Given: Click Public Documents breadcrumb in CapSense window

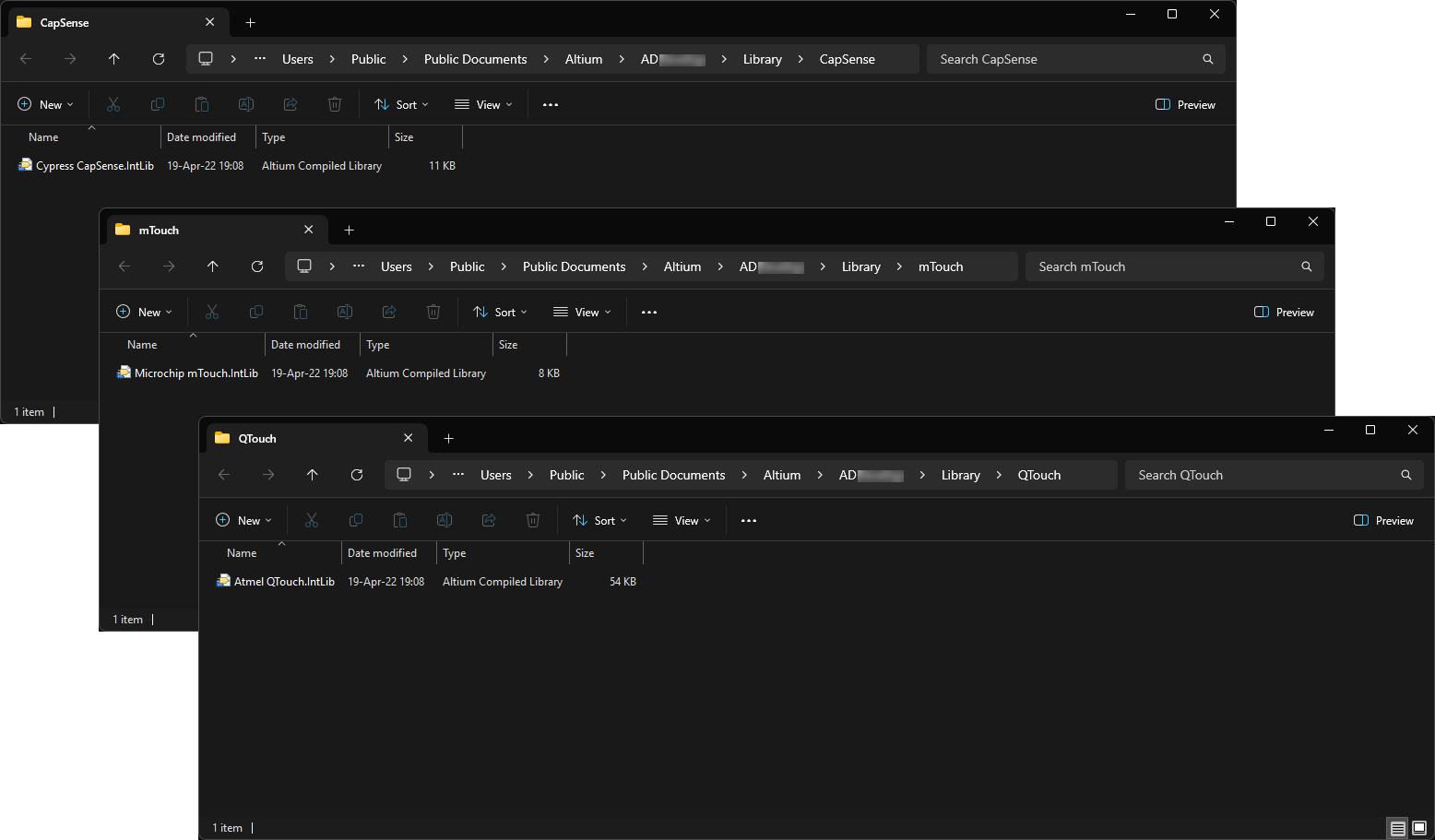Looking at the screenshot, I should [x=476, y=59].
